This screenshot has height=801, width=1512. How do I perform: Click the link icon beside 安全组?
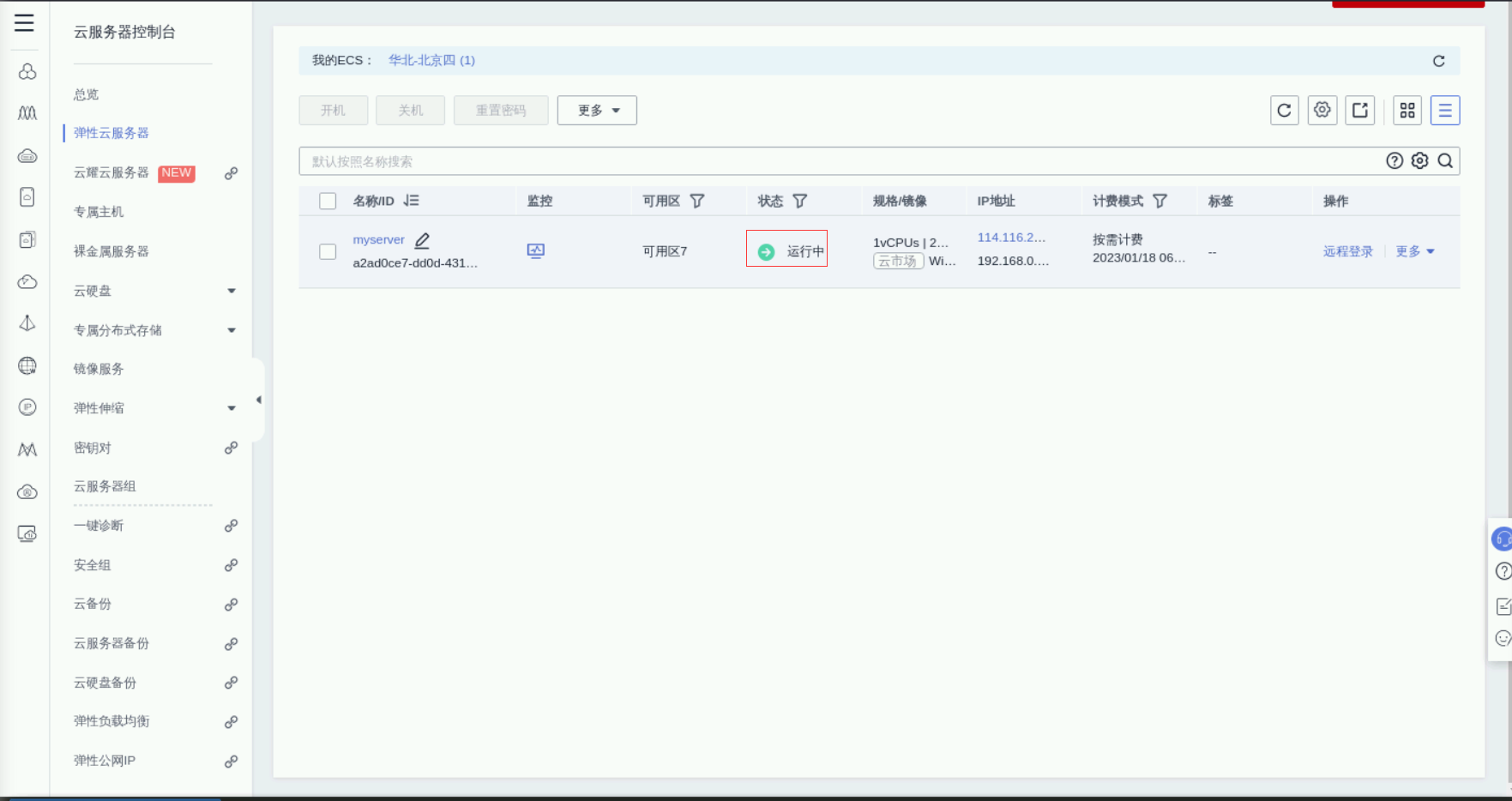tap(231, 565)
